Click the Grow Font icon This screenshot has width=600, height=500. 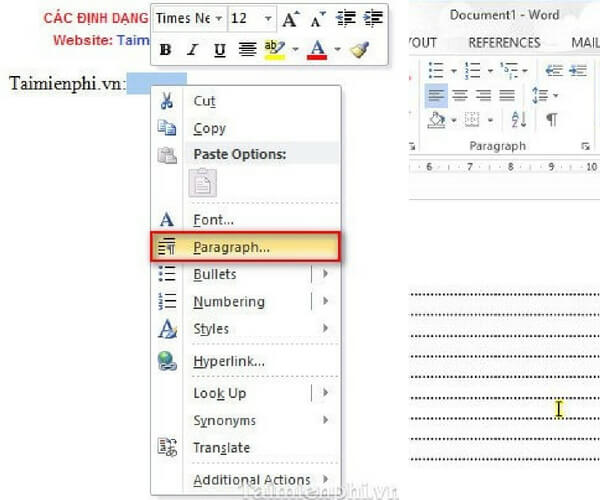[x=290, y=19]
